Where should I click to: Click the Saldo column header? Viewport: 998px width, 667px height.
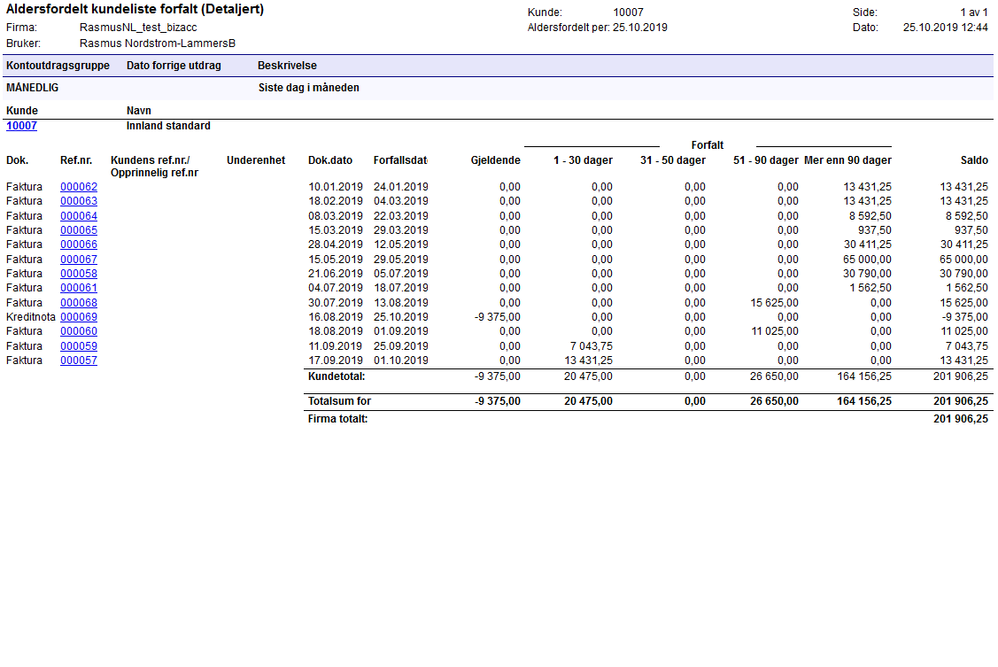tap(974, 160)
